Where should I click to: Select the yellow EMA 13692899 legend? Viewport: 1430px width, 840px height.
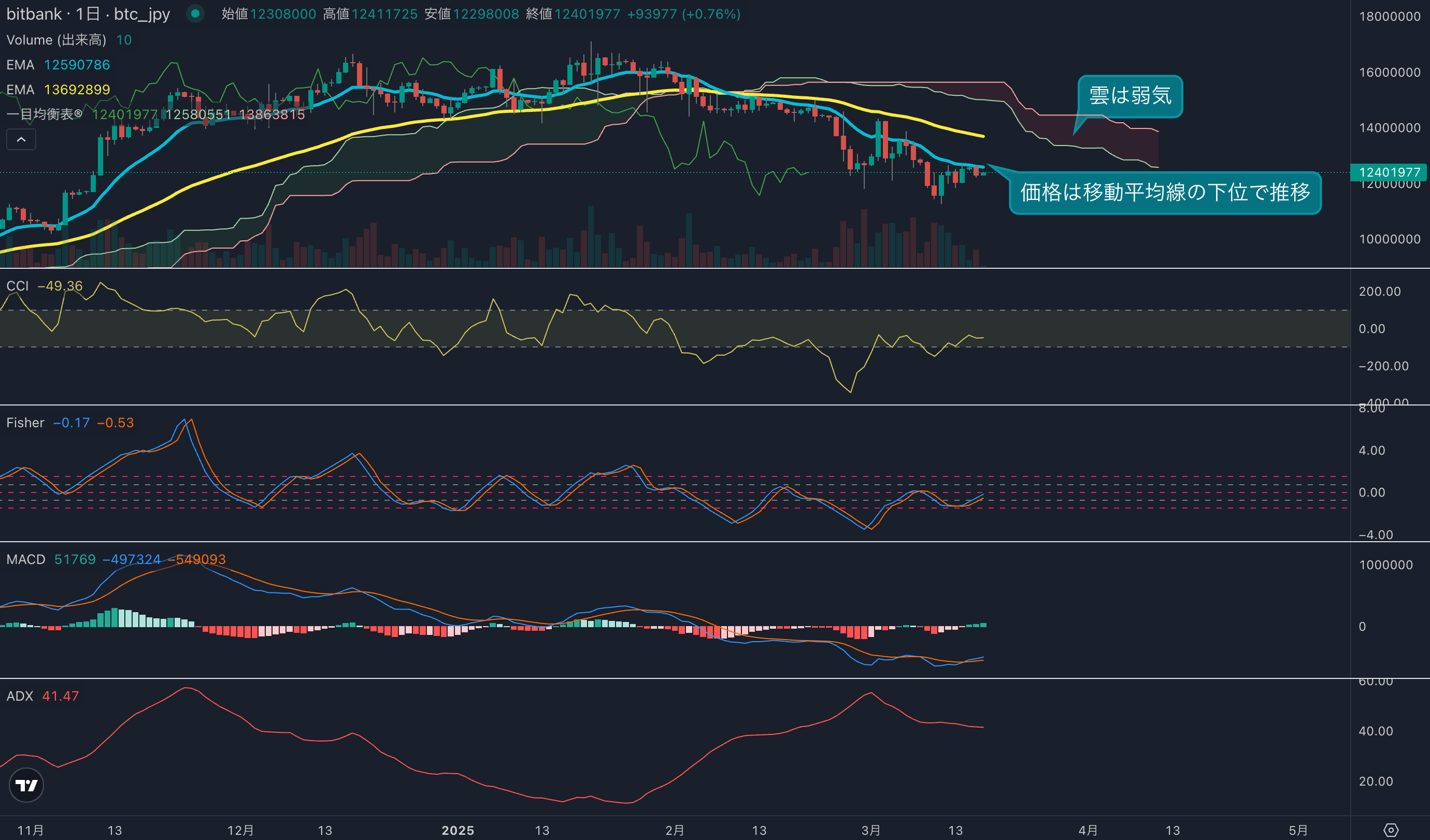[x=58, y=90]
